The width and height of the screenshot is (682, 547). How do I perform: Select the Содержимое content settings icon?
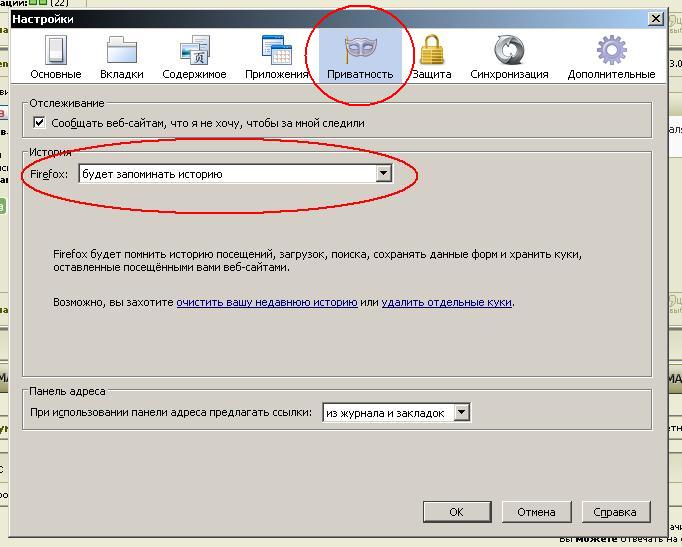(x=194, y=49)
